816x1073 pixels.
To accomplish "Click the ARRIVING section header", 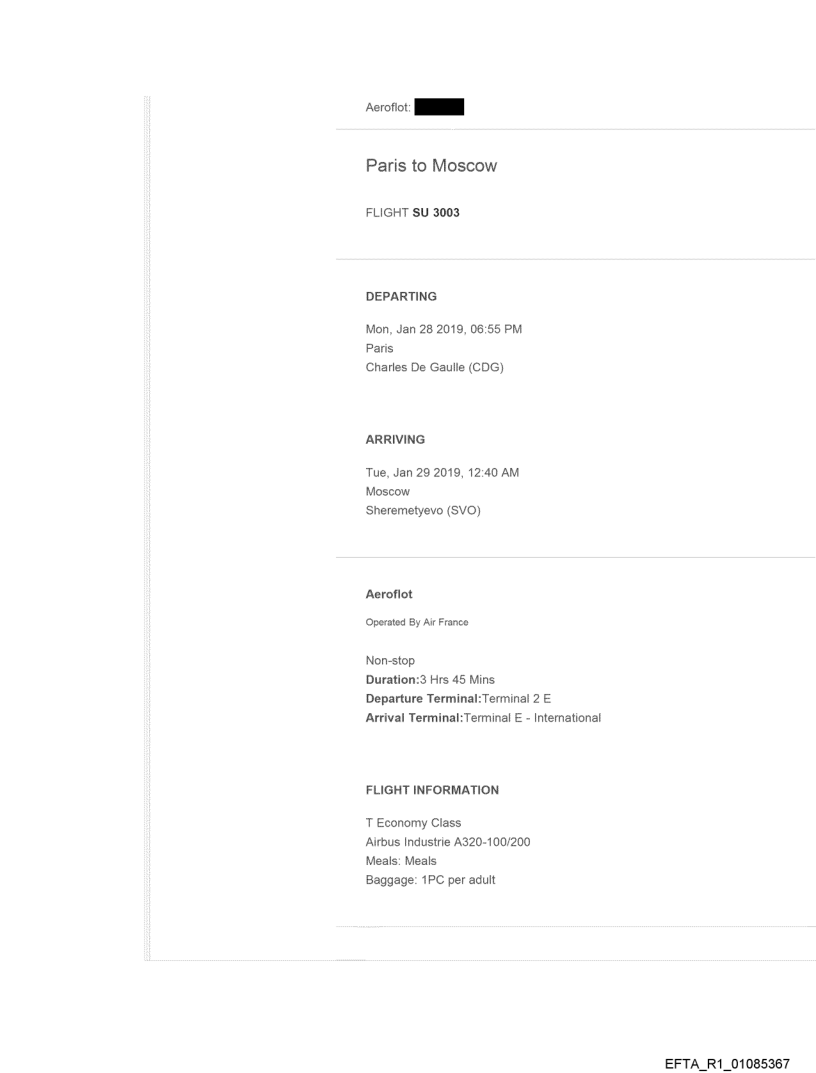I will pyautogui.click(x=395, y=439).
